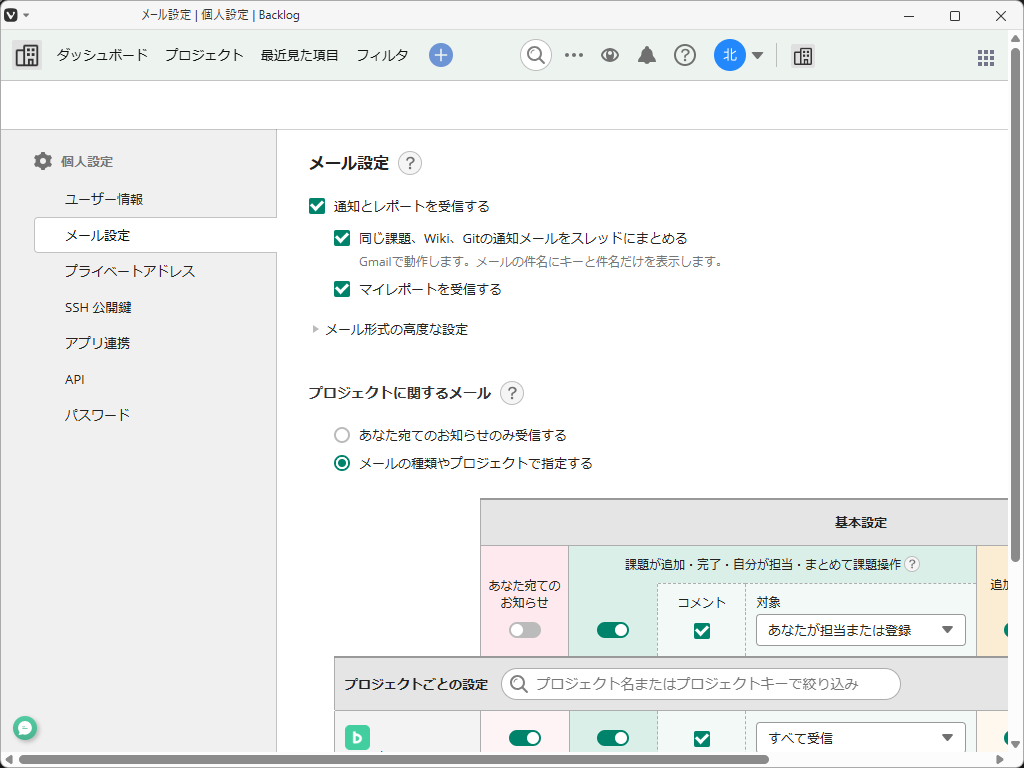The width and height of the screenshot is (1024, 768).
Task: Go to プライベートアドレス settings
Action: click(130, 271)
